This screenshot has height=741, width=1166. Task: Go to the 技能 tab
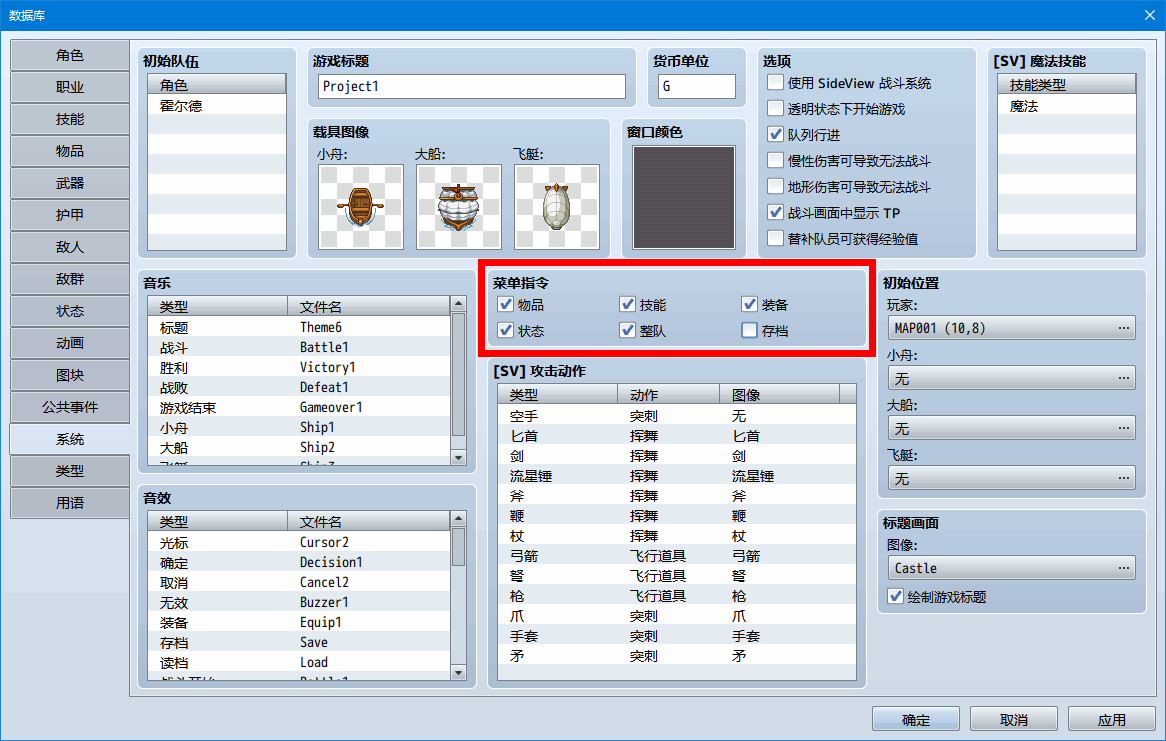70,119
